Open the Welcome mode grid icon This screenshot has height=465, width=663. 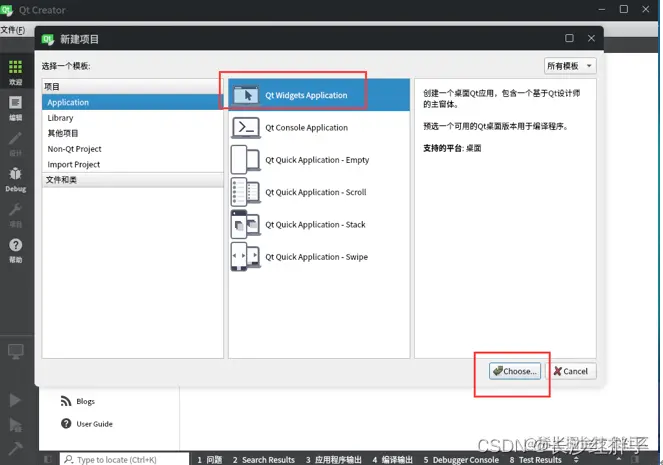pos(16,67)
